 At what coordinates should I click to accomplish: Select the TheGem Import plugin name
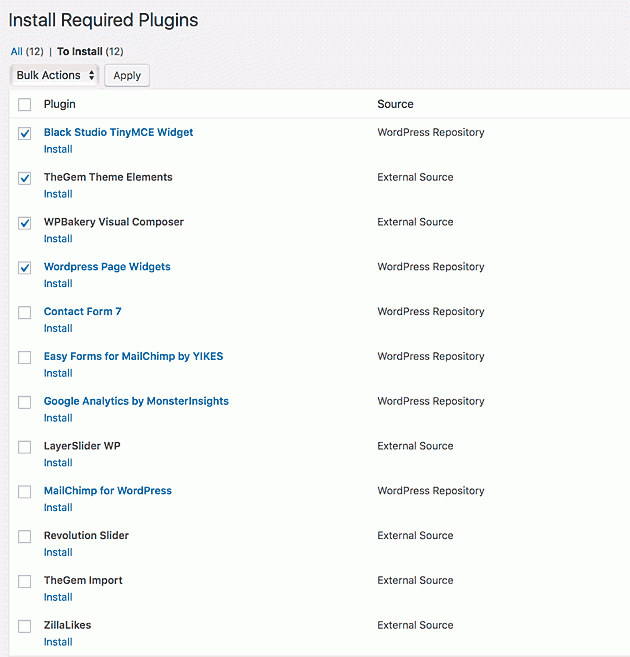[x=83, y=581]
